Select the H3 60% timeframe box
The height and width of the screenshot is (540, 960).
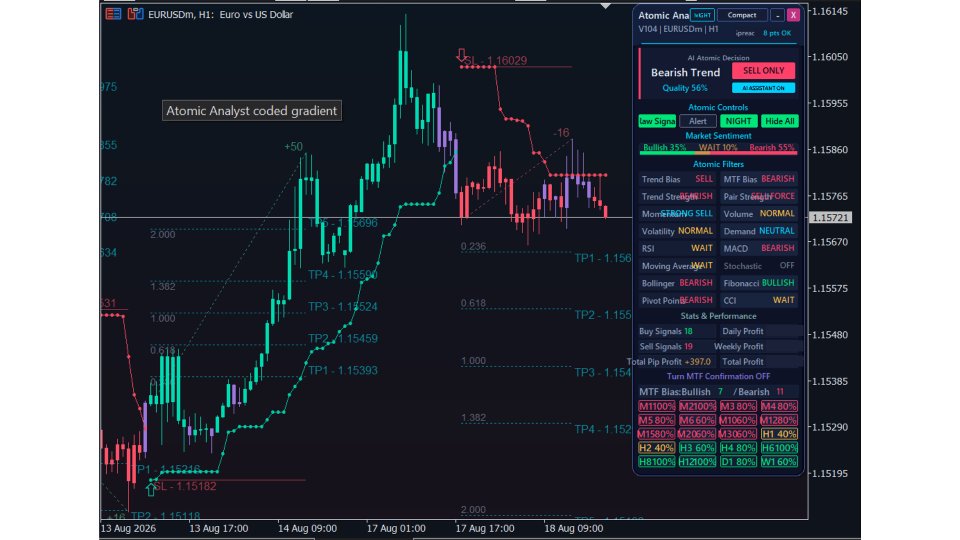point(697,448)
